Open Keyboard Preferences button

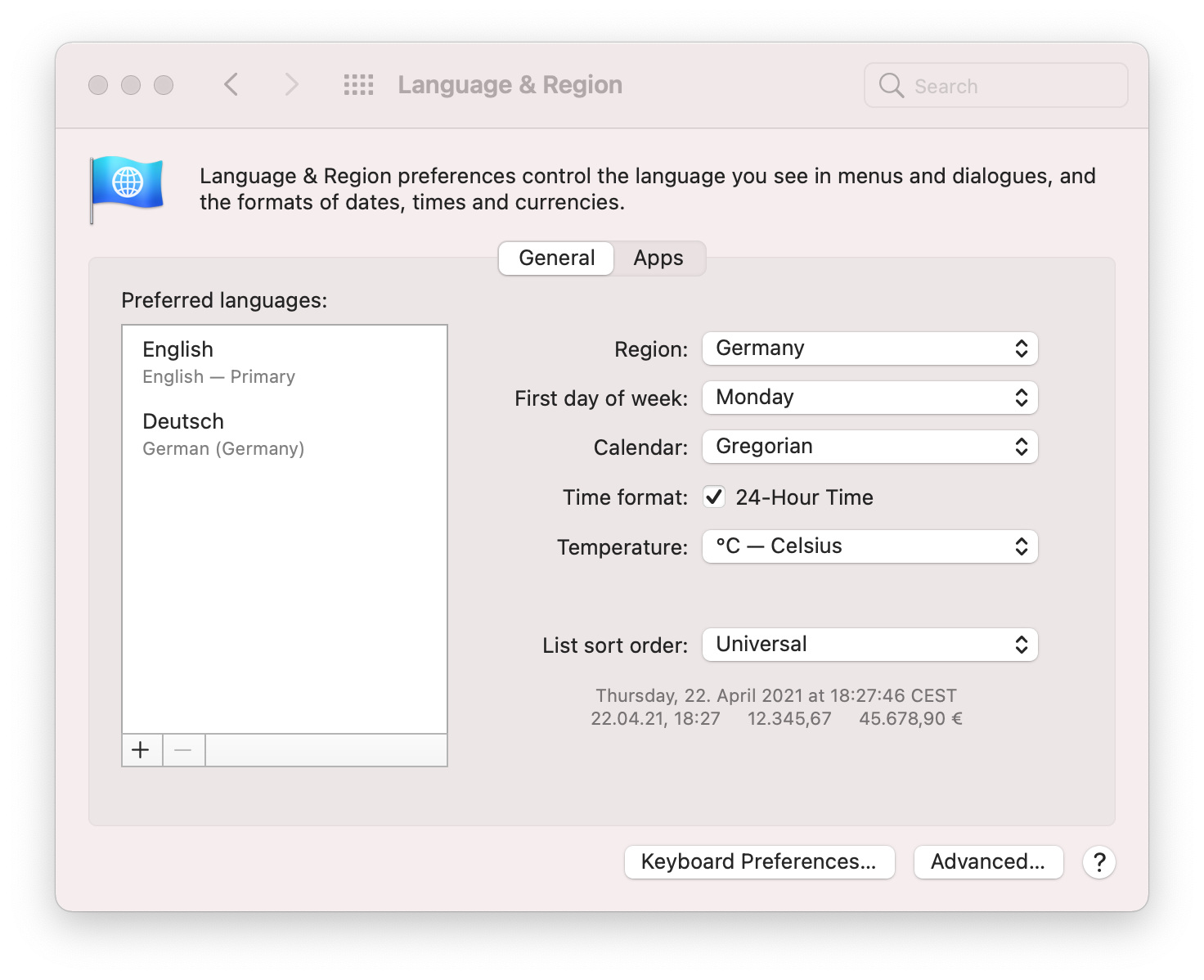(759, 862)
